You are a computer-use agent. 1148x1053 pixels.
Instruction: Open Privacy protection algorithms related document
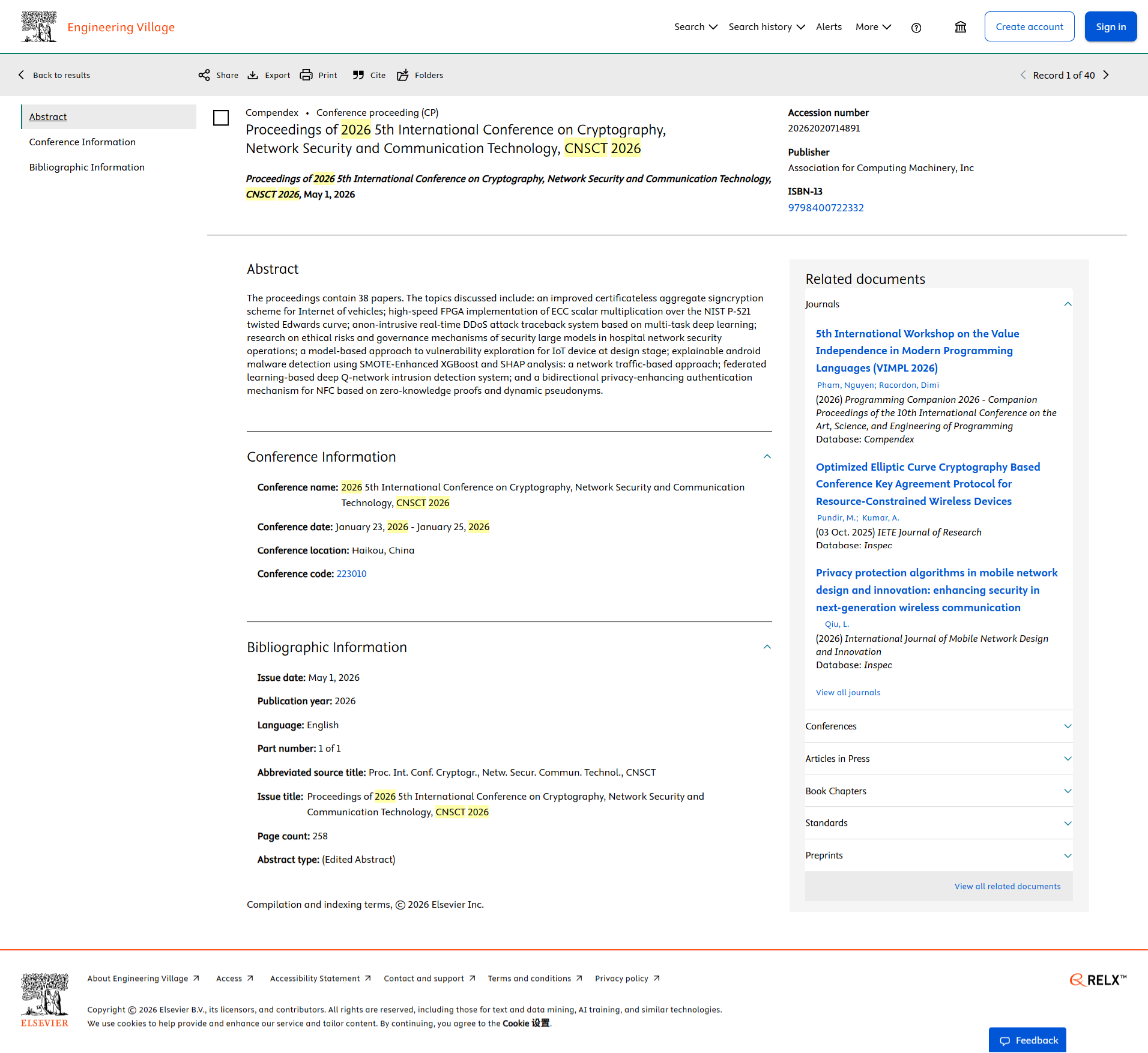point(937,590)
